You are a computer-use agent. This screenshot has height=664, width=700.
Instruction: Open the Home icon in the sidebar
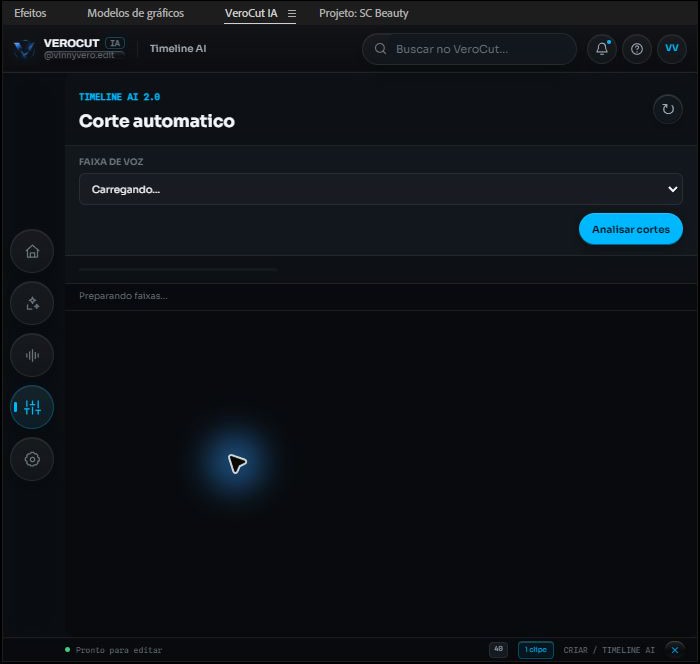point(32,251)
